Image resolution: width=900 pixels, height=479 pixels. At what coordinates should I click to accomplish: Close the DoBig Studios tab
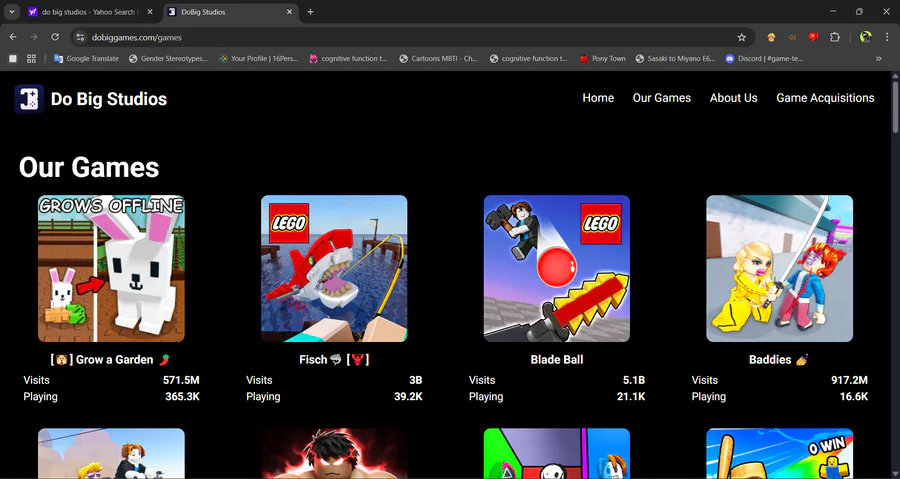289,11
